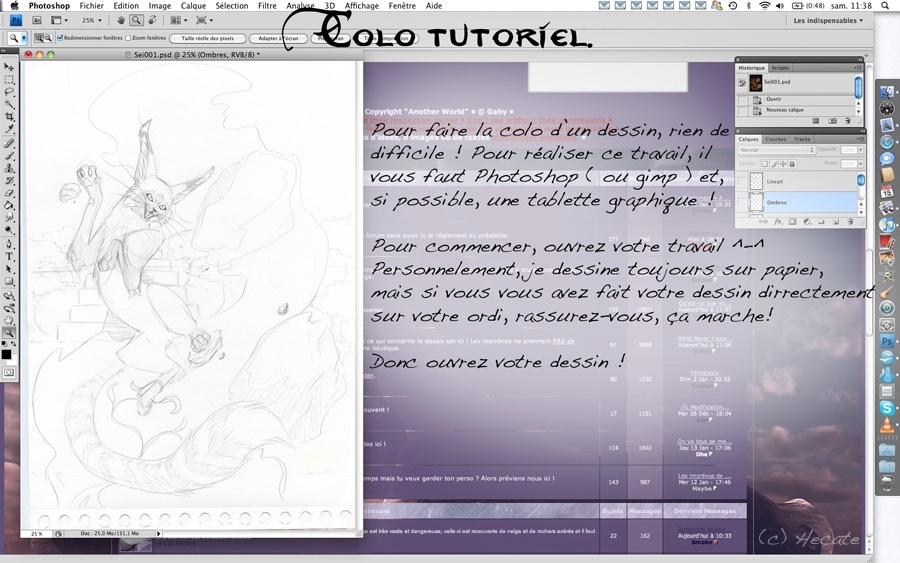
Task: Launch Bridge from the application bar
Action: coord(37,20)
